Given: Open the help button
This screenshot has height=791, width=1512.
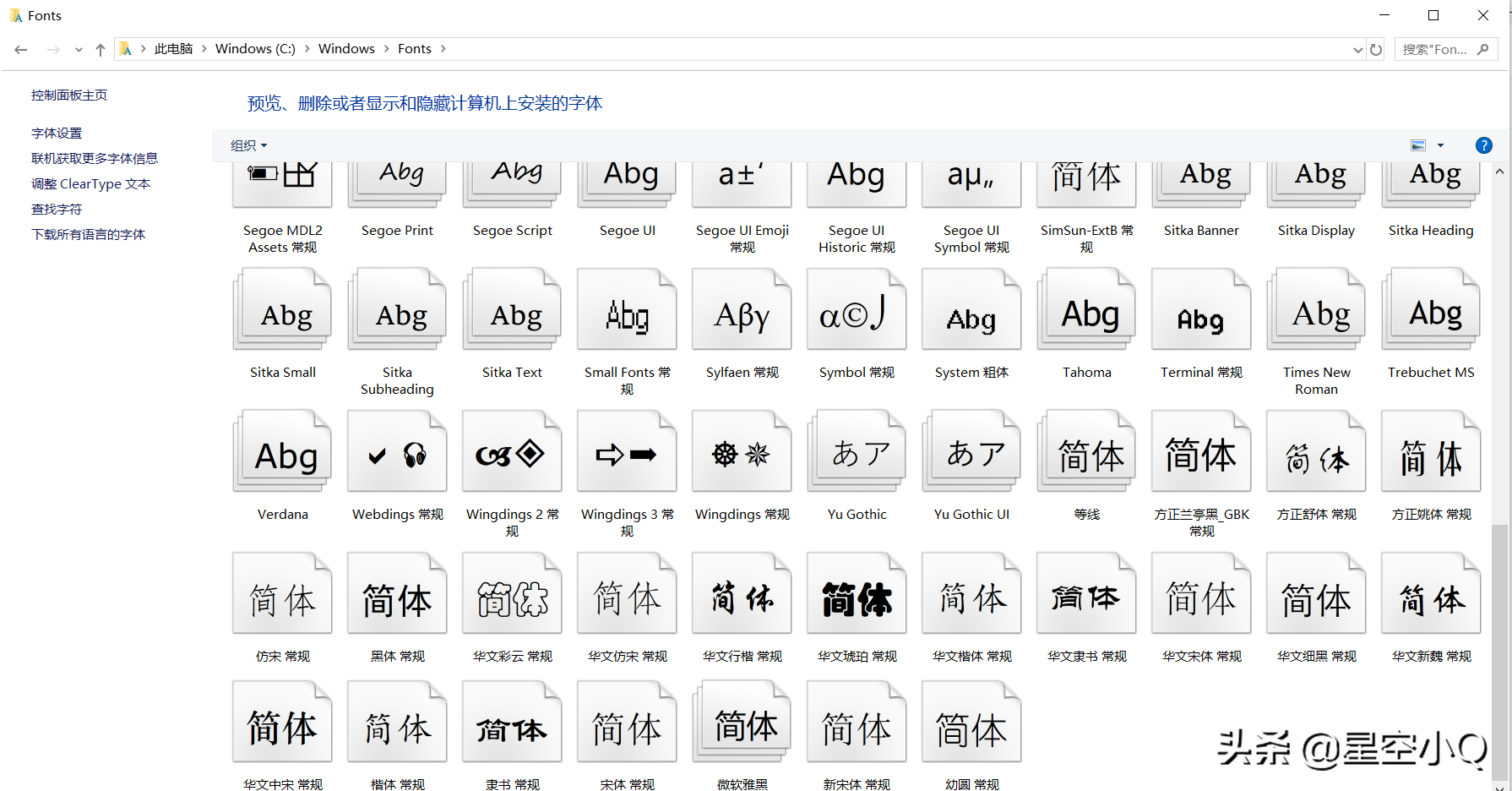Looking at the screenshot, I should tap(1483, 145).
